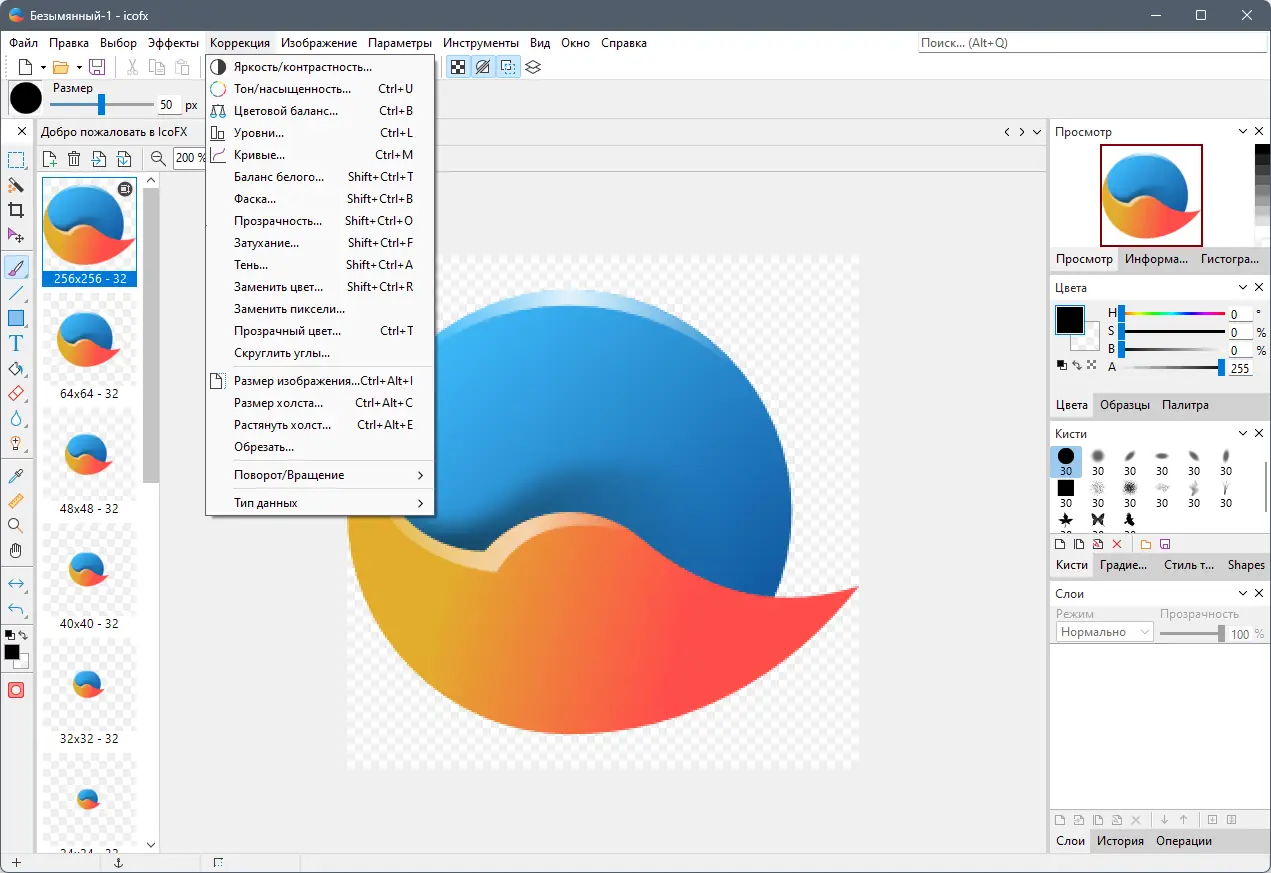Click the New image icon above thumbnails

click(49, 158)
